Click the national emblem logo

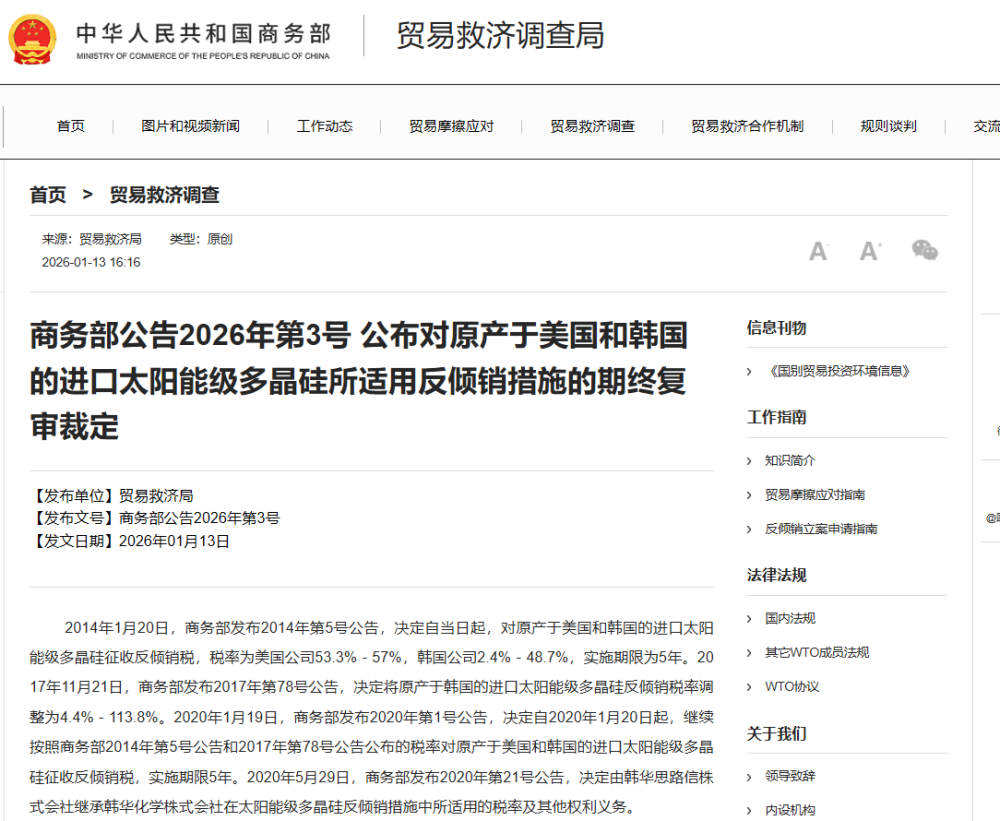click(33, 40)
